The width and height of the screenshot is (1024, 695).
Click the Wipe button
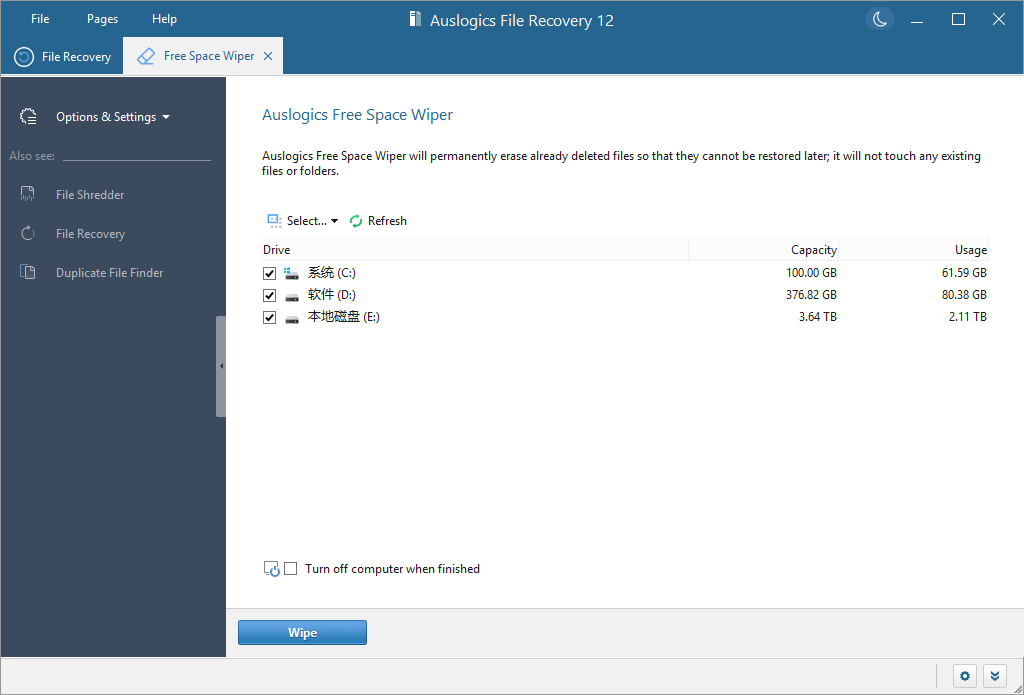pyautogui.click(x=302, y=632)
